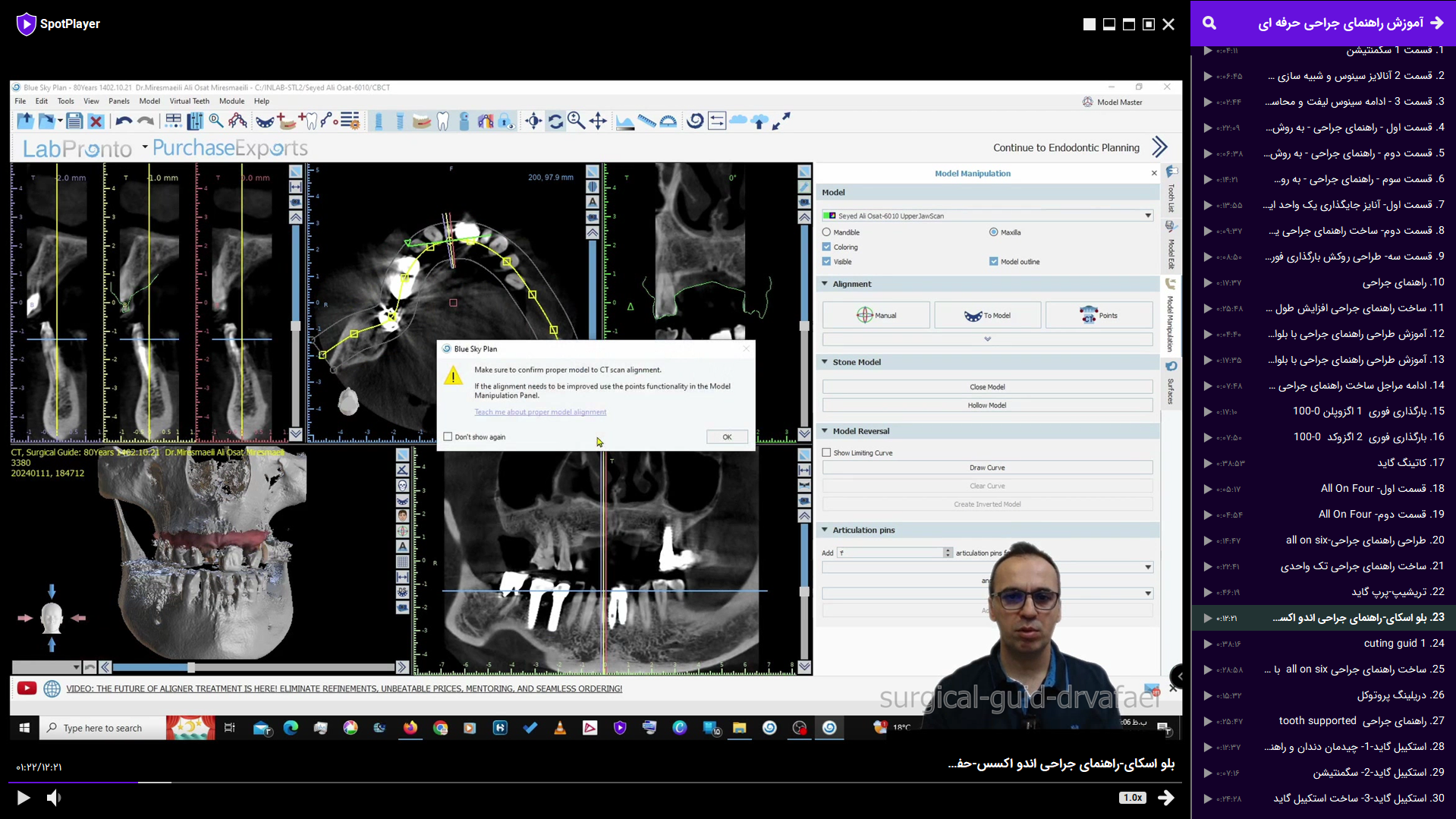Click the Windows taskbar search field
Screen dimensions: 1456x819
(102, 728)
